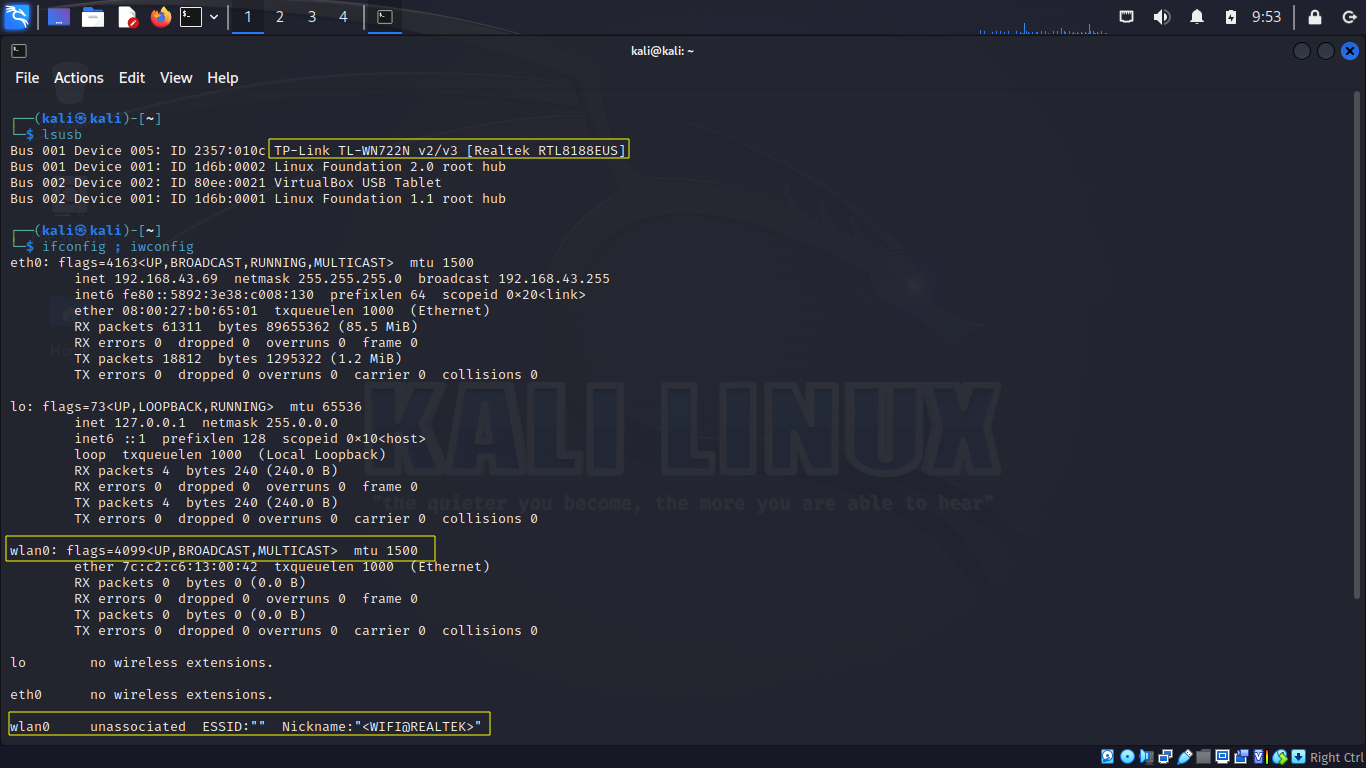The height and width of the screenshot is (768, 1366).
Task: Click the inet 127.0.0.1 line
Action: point(206,422)
